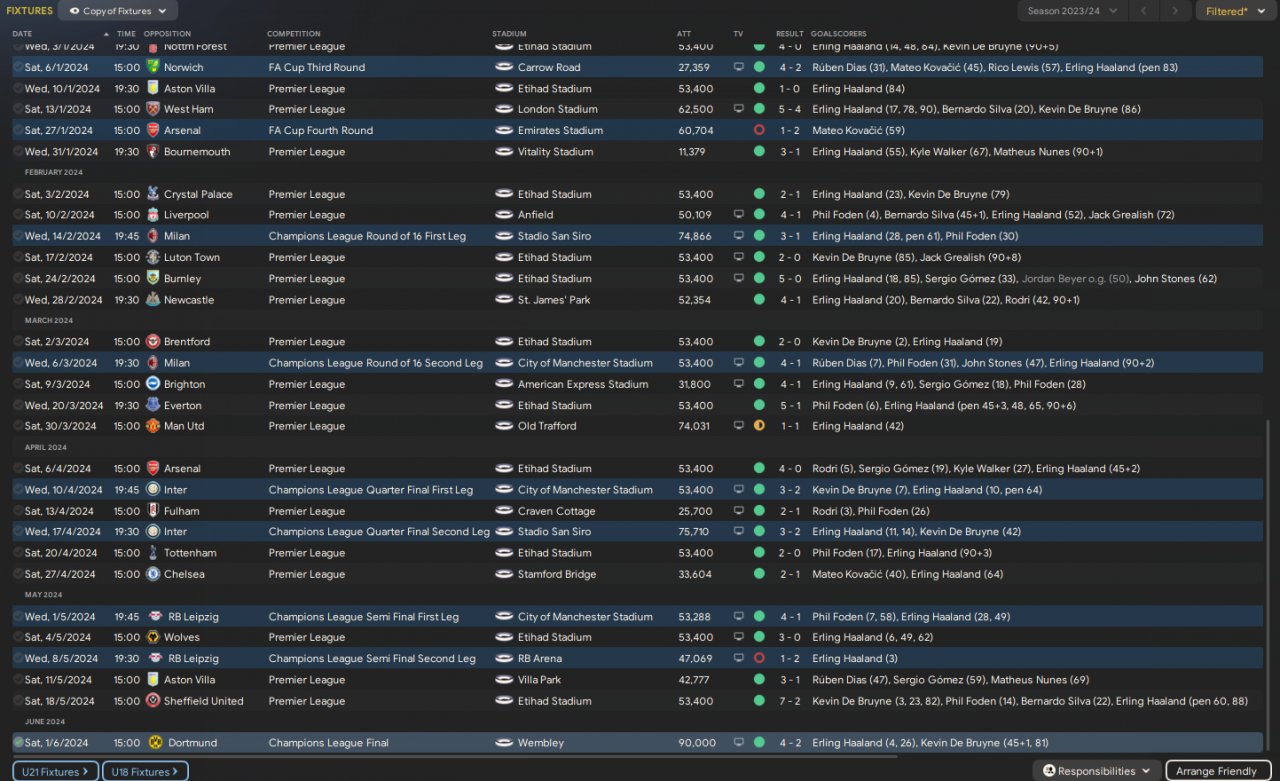1280x781 pixels.
Task: Open the St. James' Park stadium link
Action: 554,300
